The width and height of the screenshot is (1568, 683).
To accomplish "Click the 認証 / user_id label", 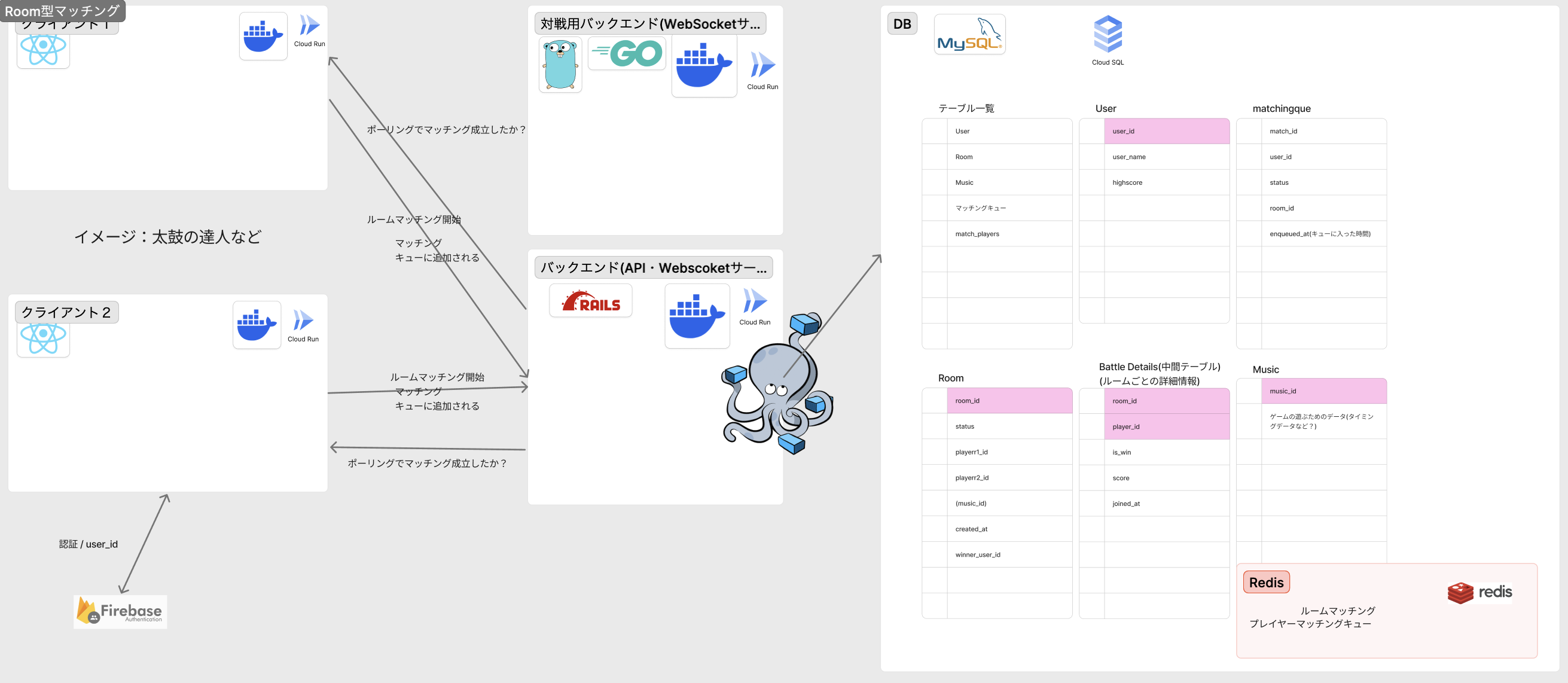I will coord(89,544).
